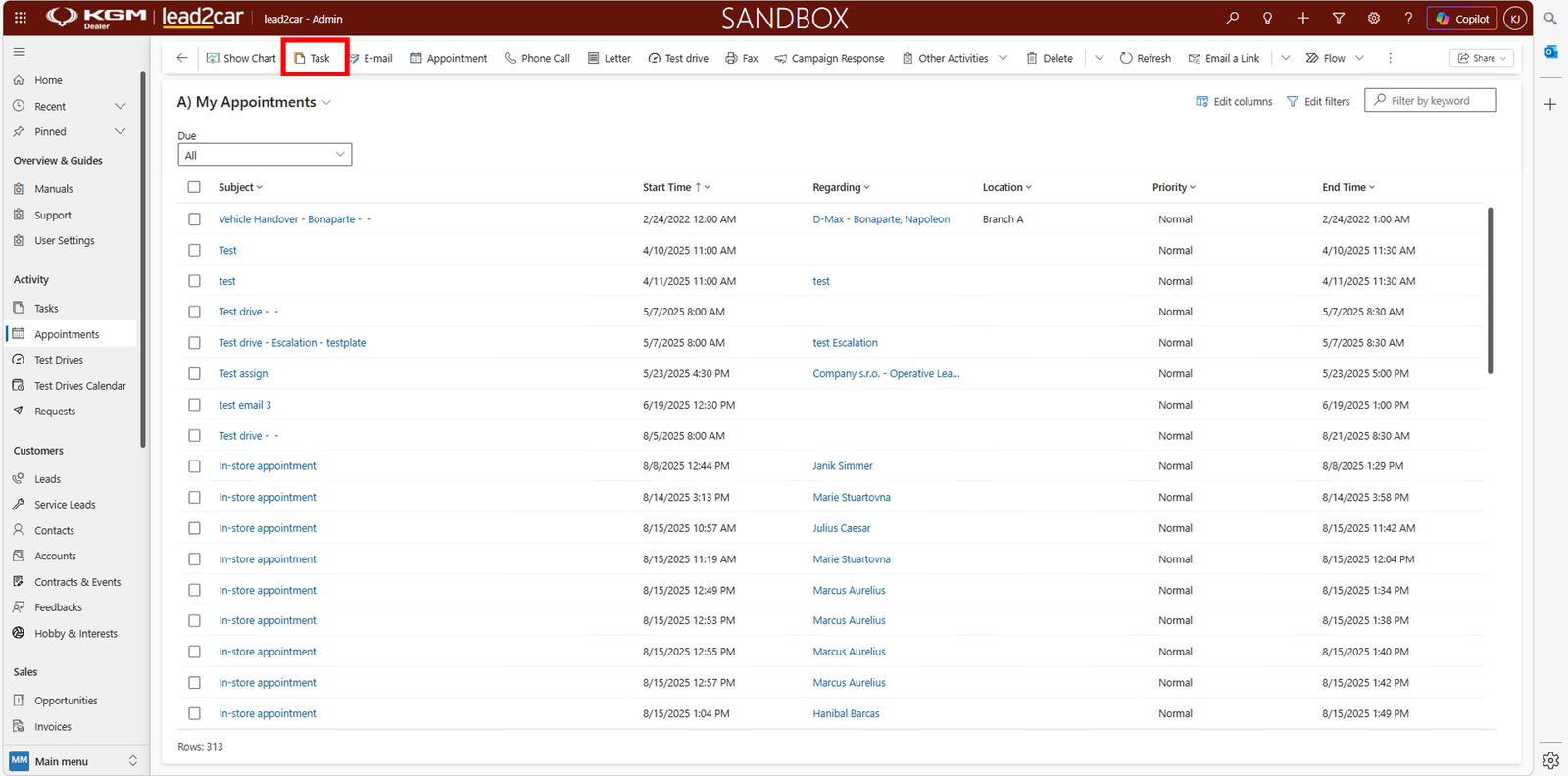Click the plus quick-create icon

tap(1302, 18)
